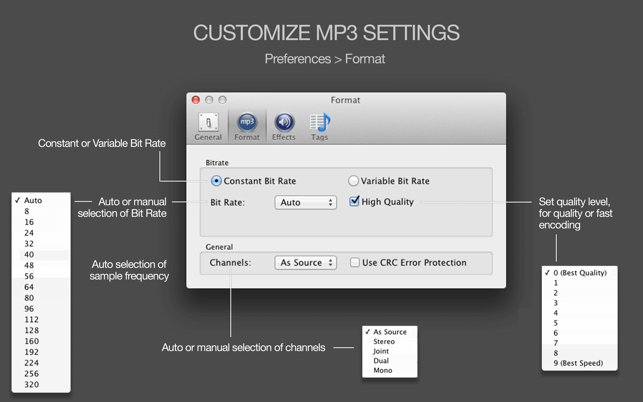Minimize the Format window

click(x=209, y=100)
